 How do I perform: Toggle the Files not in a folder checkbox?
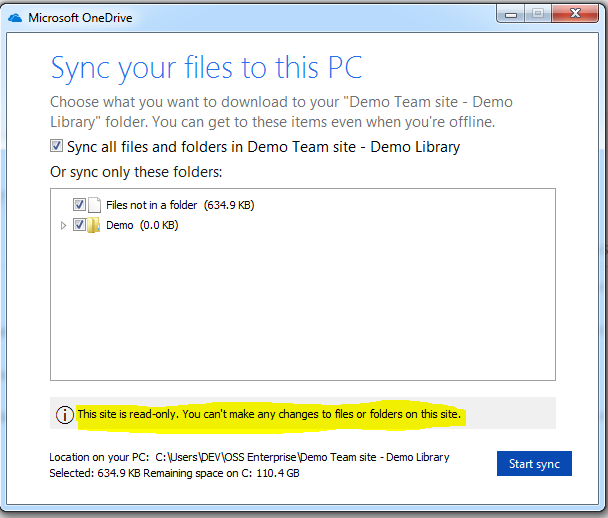tap(79, 204)
